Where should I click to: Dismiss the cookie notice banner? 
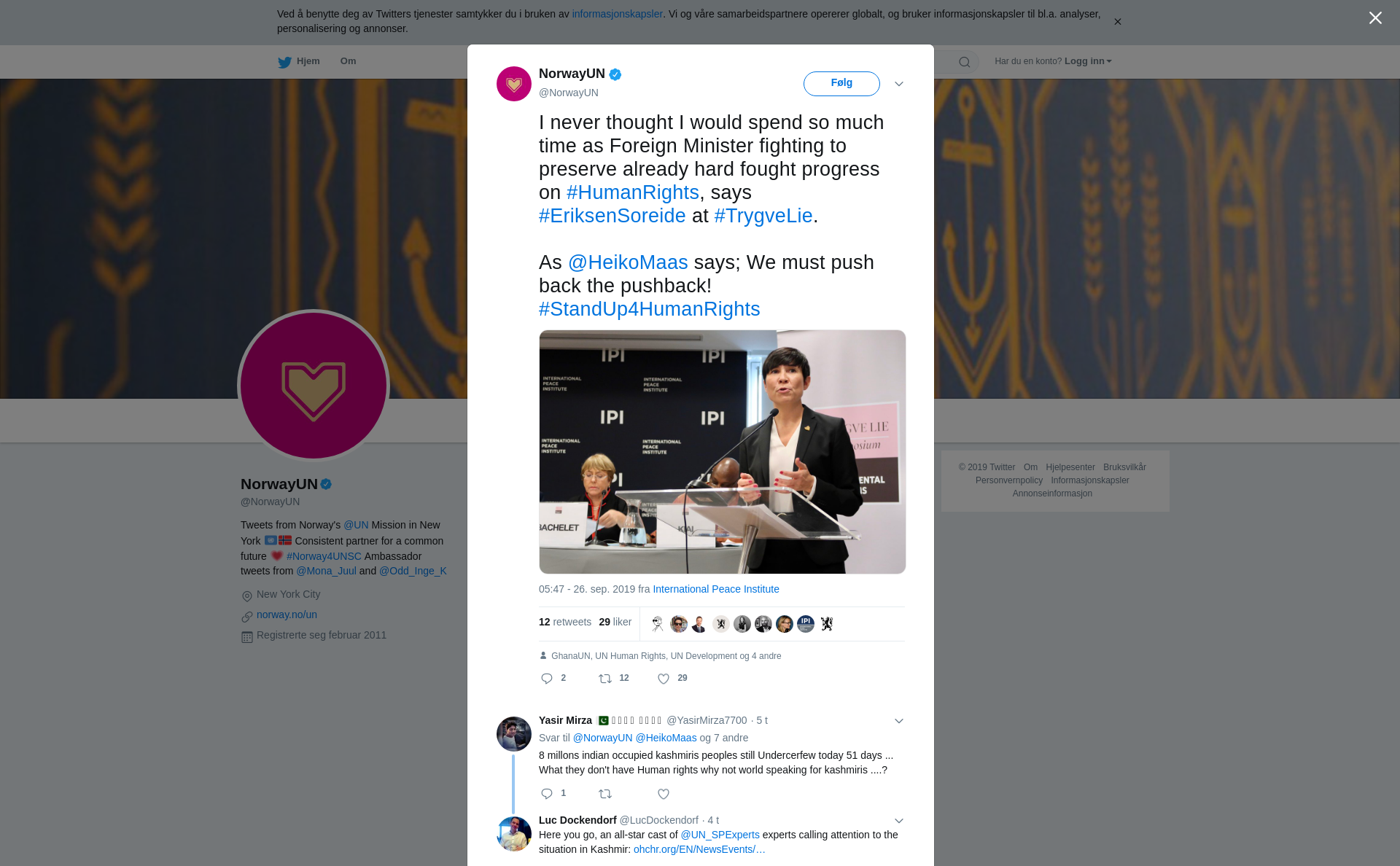1117,22
